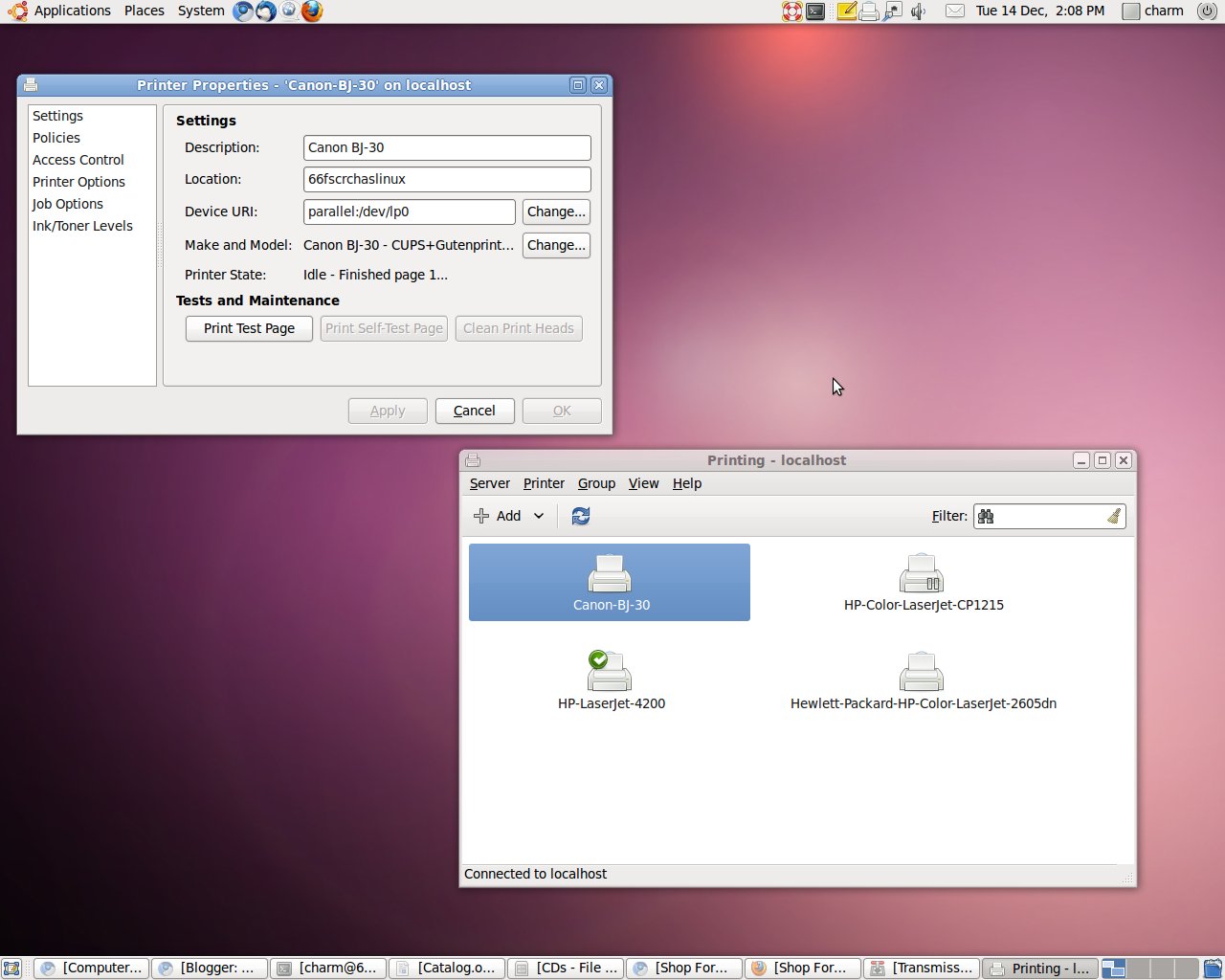1225x980 pixels.
Task: Switch to the [charm@6... terminal taskbar window
Action: pyautogui.click(x=328, y=969)
